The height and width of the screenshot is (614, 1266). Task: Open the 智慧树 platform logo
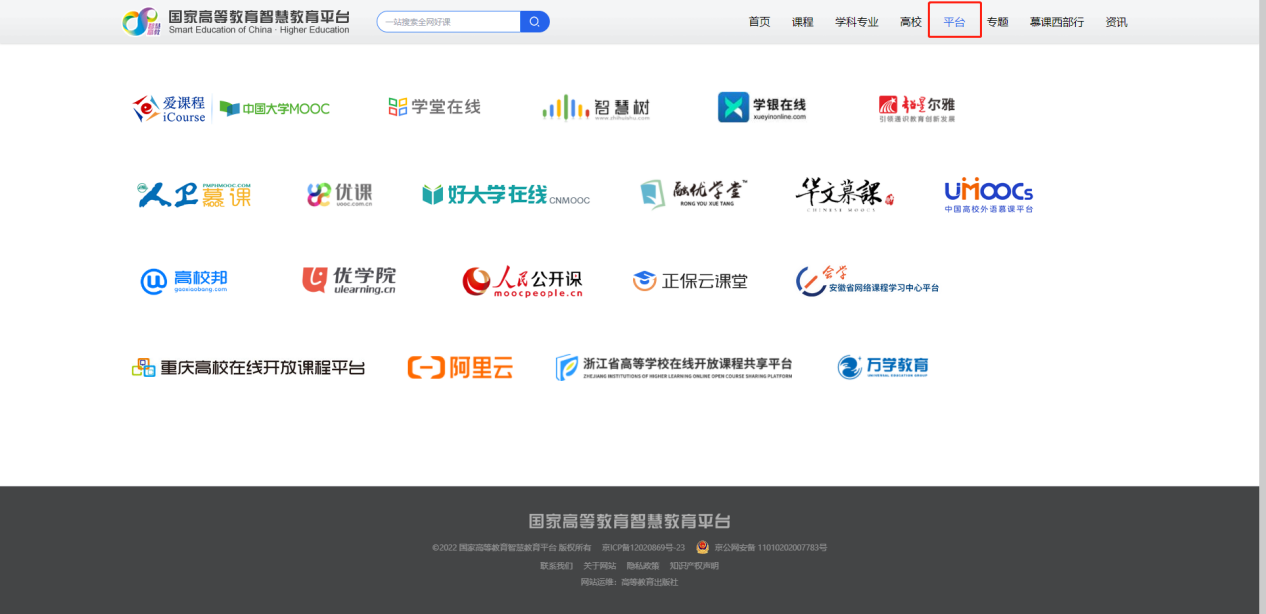tap(596, 108)
